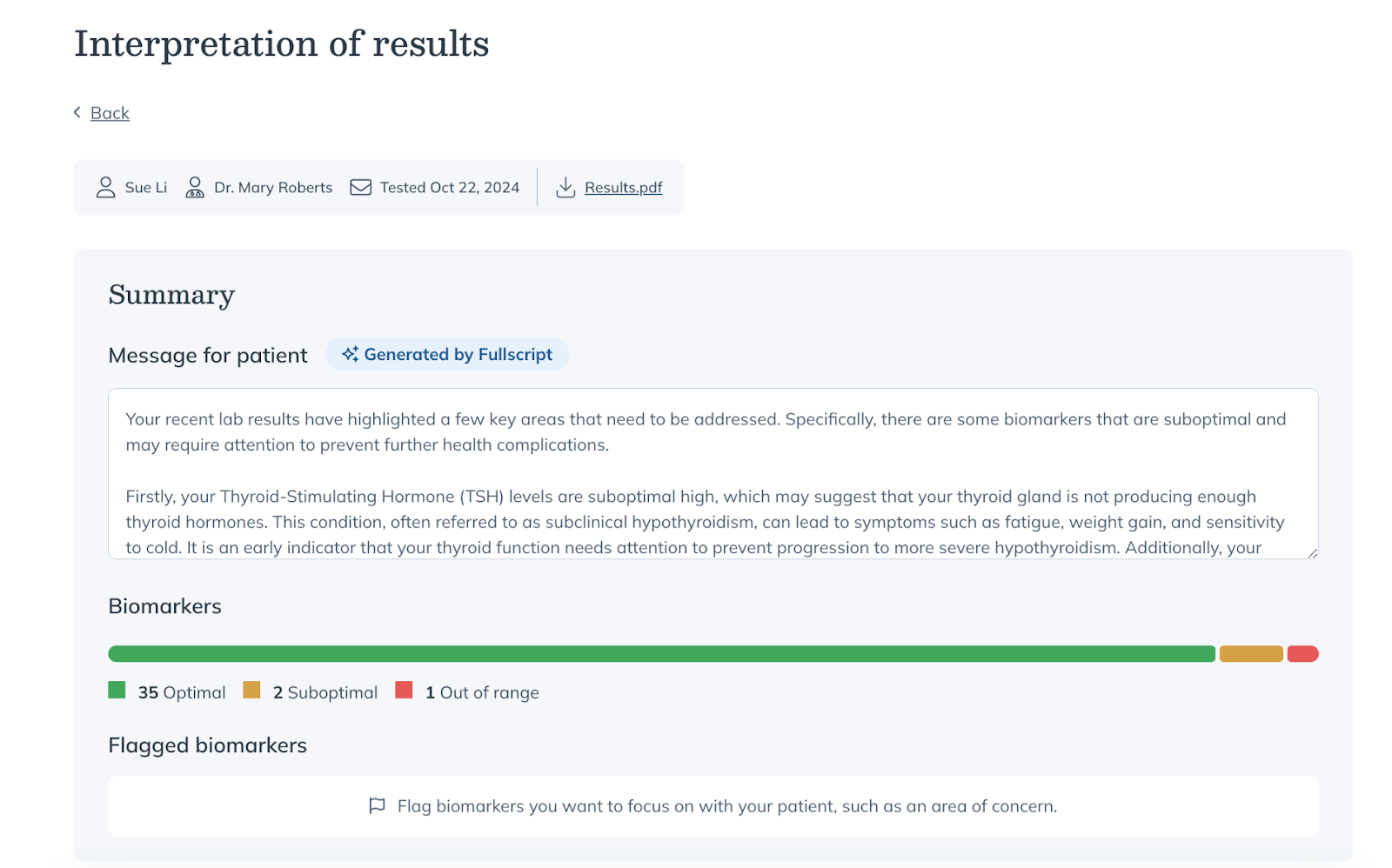Image resolution: width=1392 pixels, height=868 pixels.
Task: Click the envelope icon near the tested date
Action: click(359, 187)
